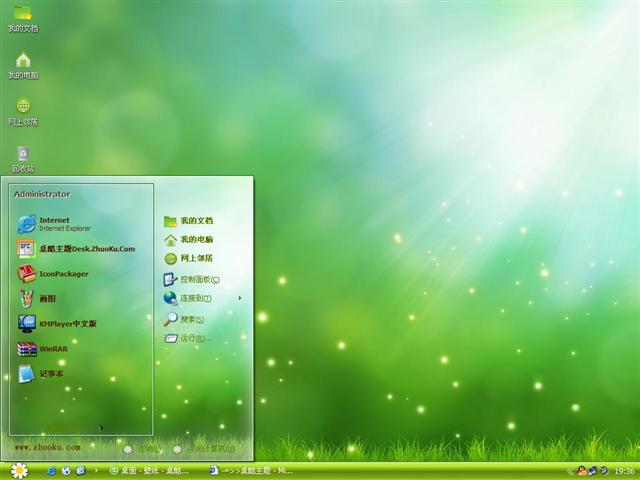
Task: Click the Administrator user name in the start menu
Action: pos(42,194)
